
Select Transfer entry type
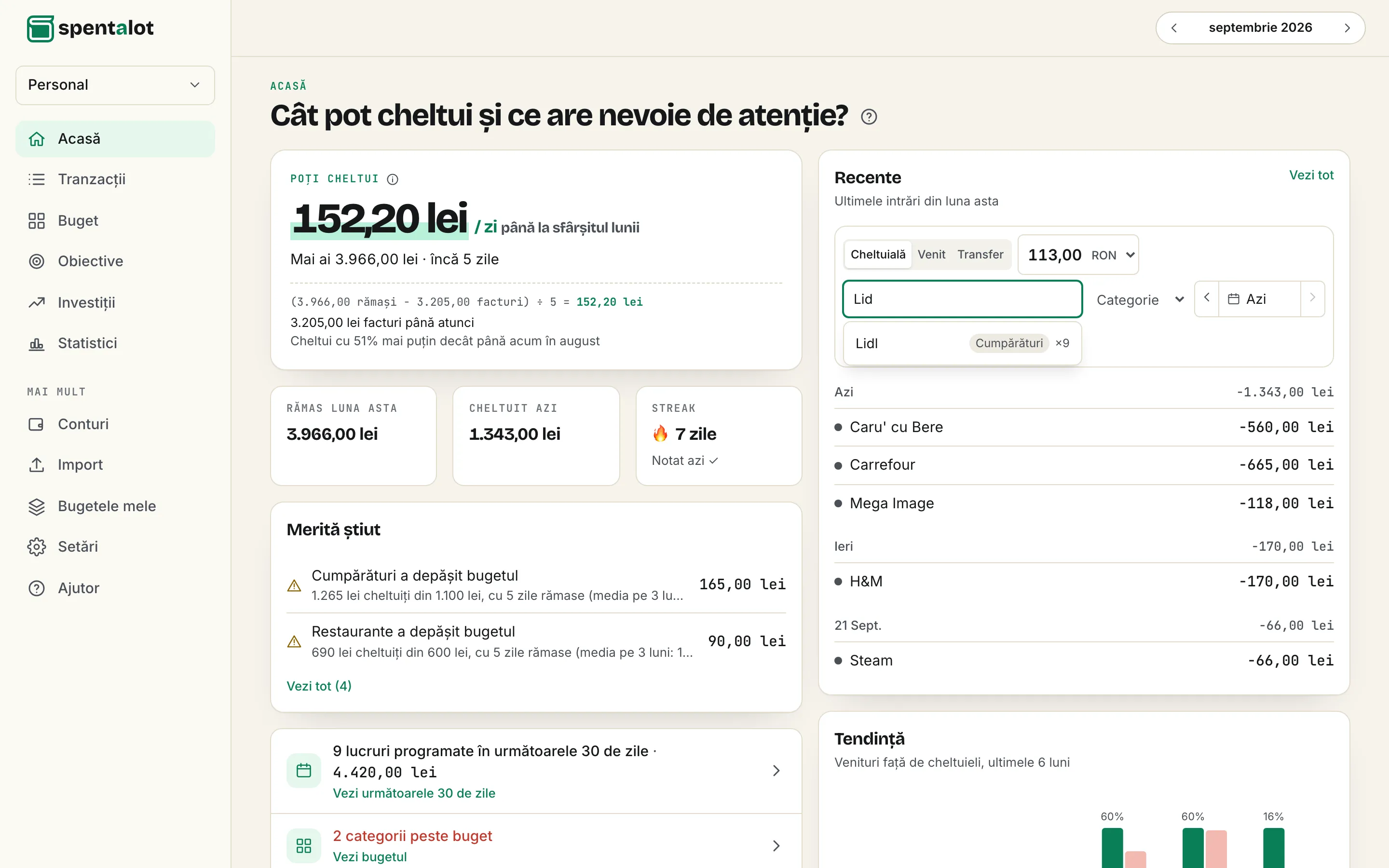coord(980,254)
